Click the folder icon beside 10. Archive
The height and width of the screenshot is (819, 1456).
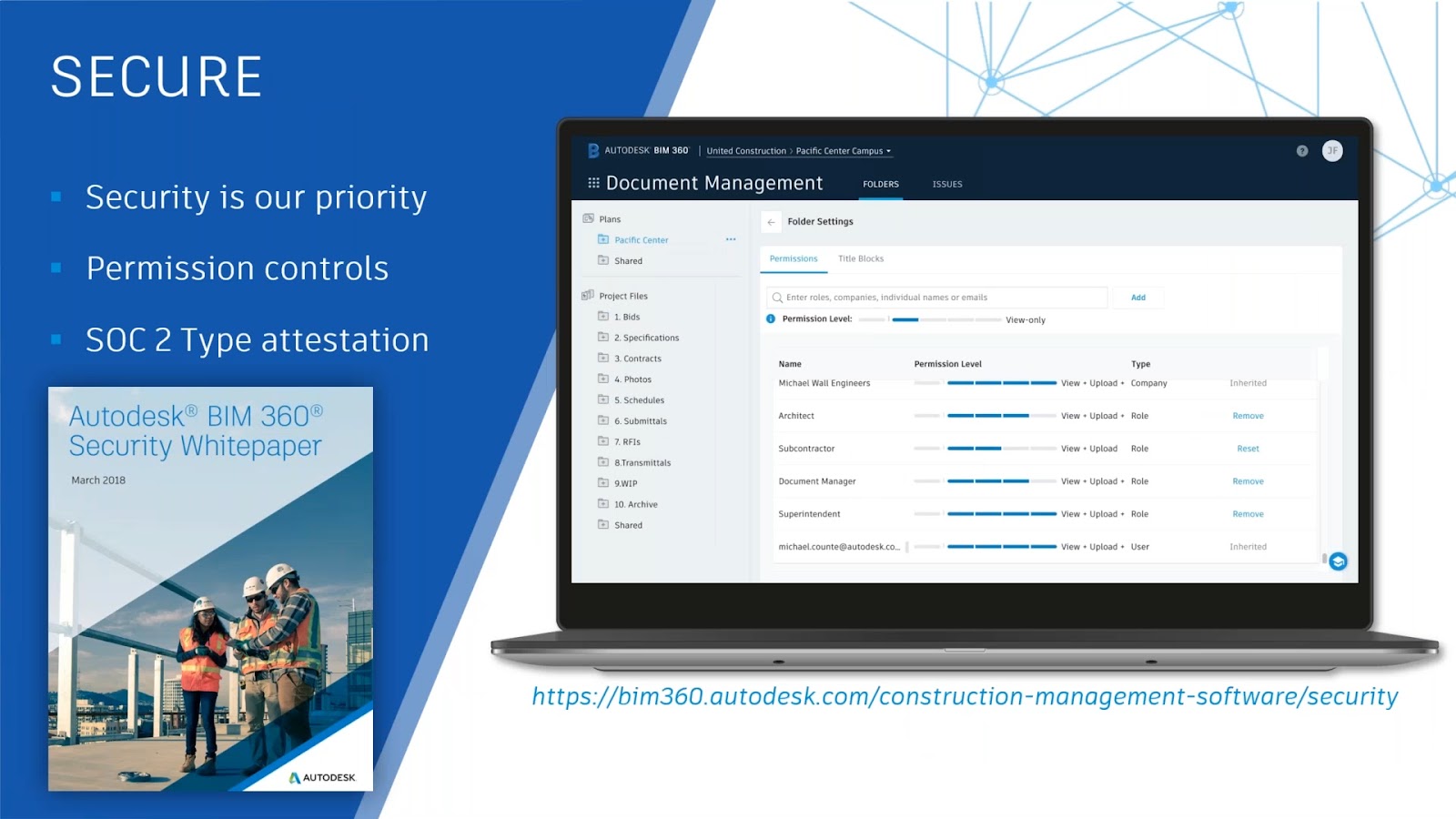pyautogui.click(x=602, y=504)
